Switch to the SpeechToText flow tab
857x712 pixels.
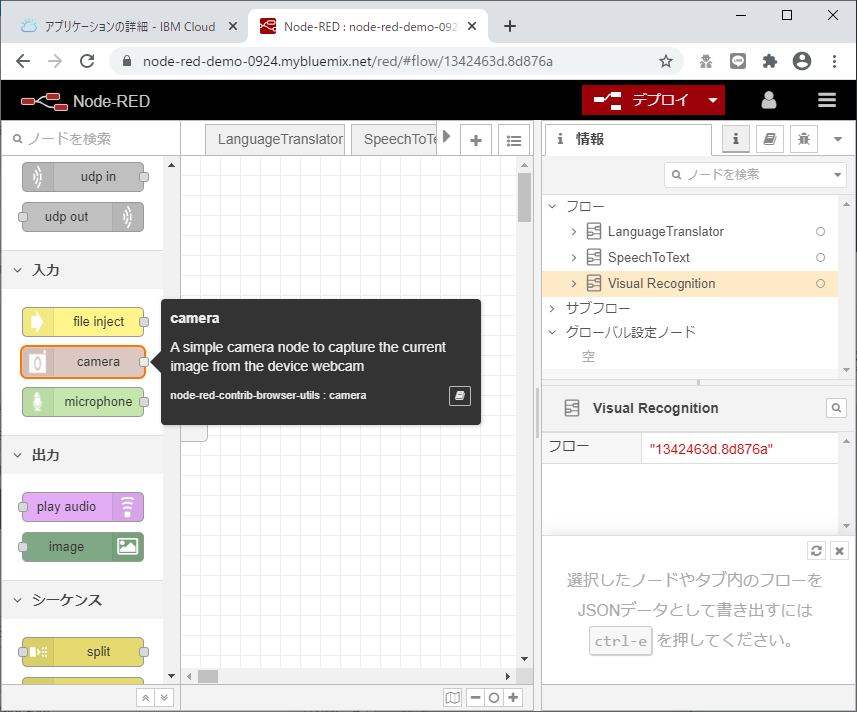pos(395,140)
